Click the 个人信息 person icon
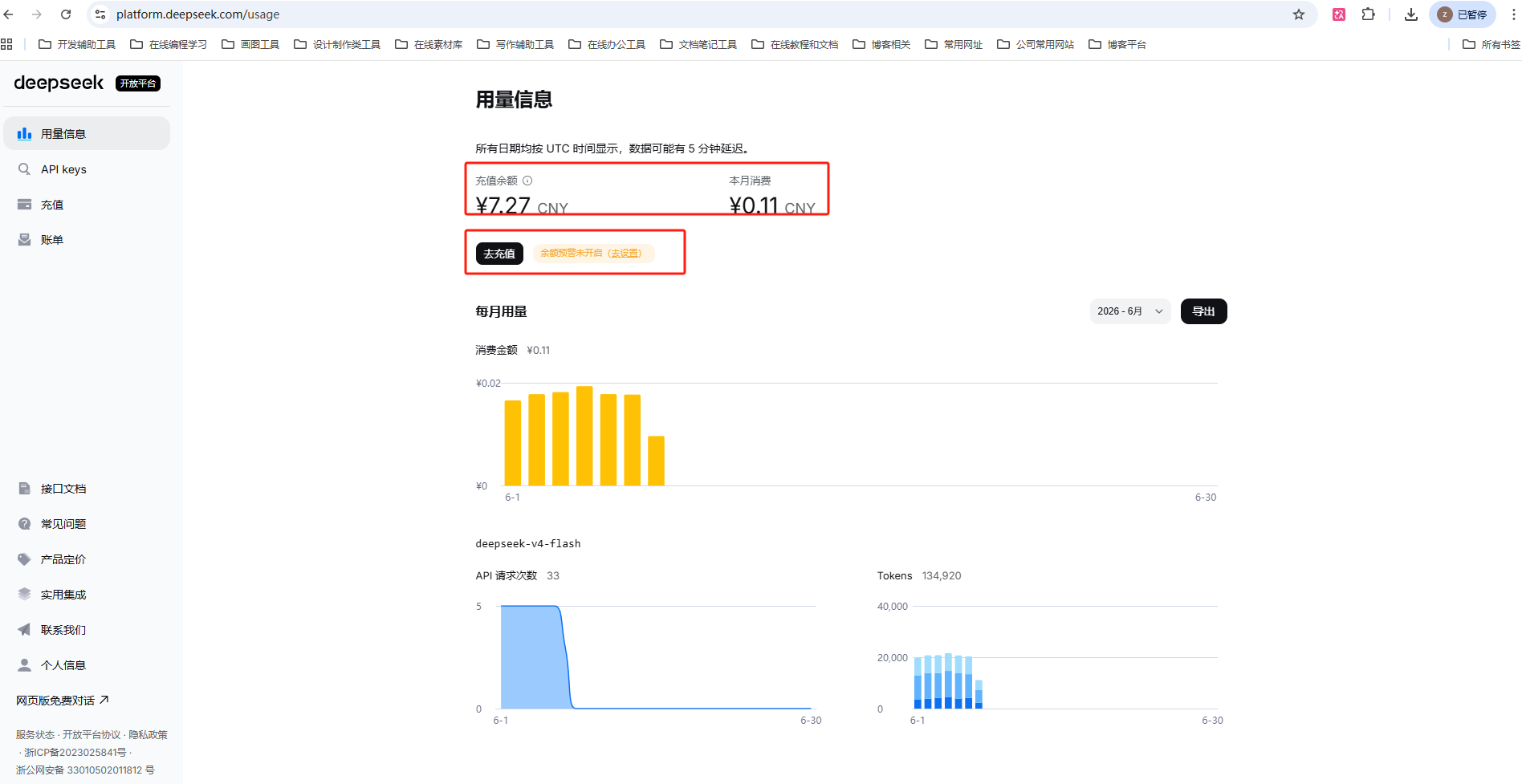The height and width of the screenshot is (784, 1522). tap(25, 665)
